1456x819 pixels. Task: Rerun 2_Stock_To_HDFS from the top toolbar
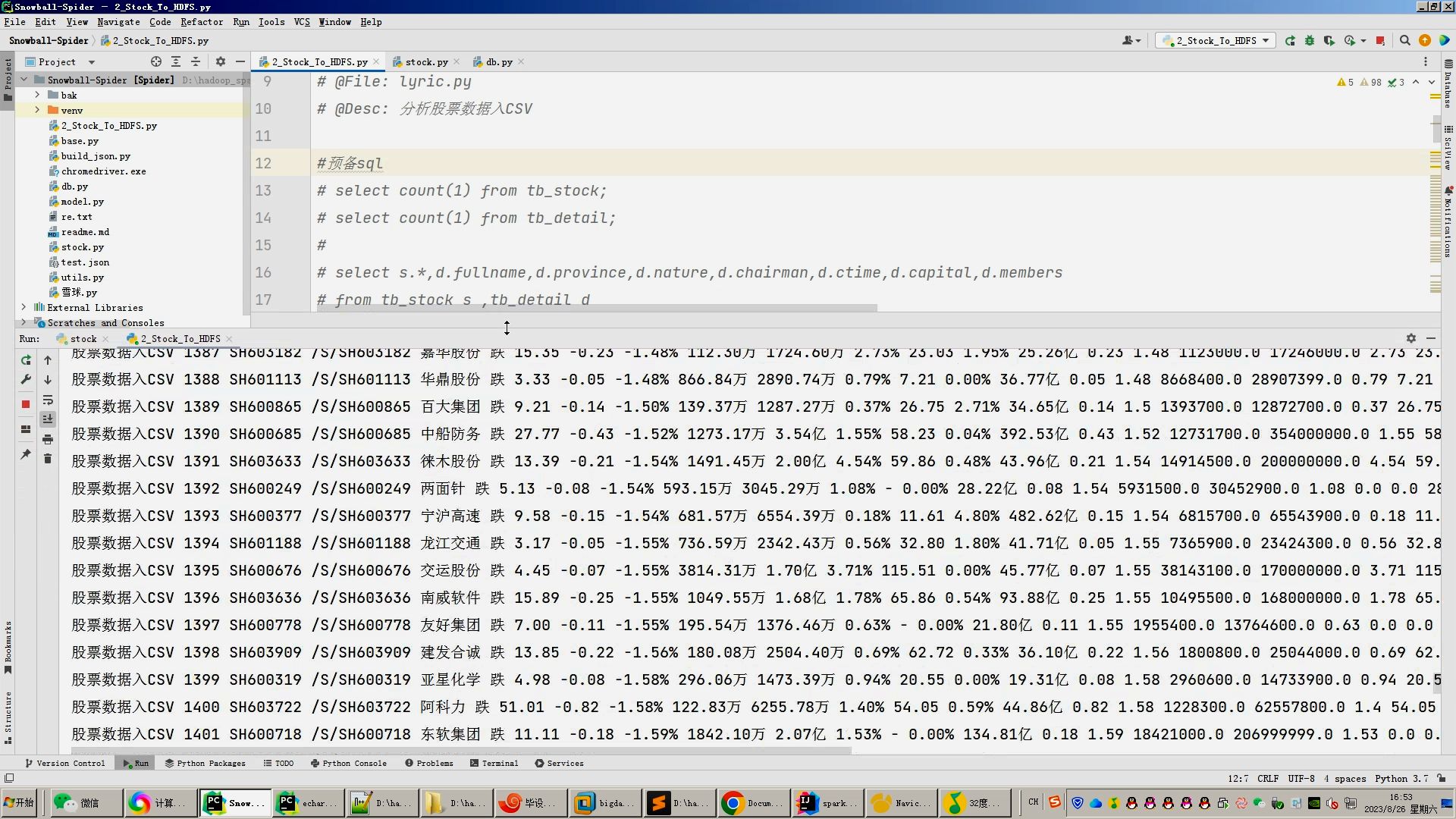1290,41
